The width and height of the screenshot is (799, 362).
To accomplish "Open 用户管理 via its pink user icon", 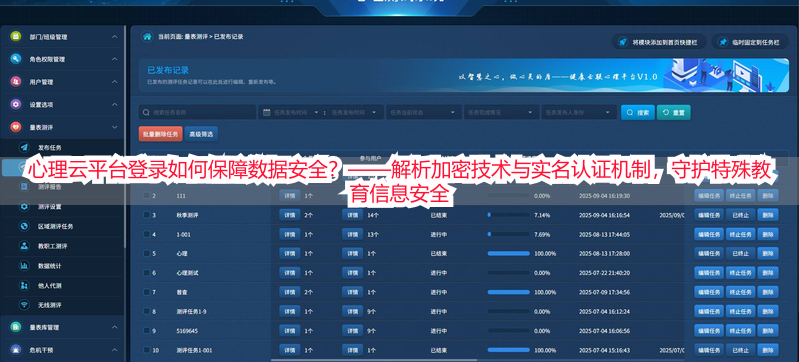I will [x=16, y=82].
